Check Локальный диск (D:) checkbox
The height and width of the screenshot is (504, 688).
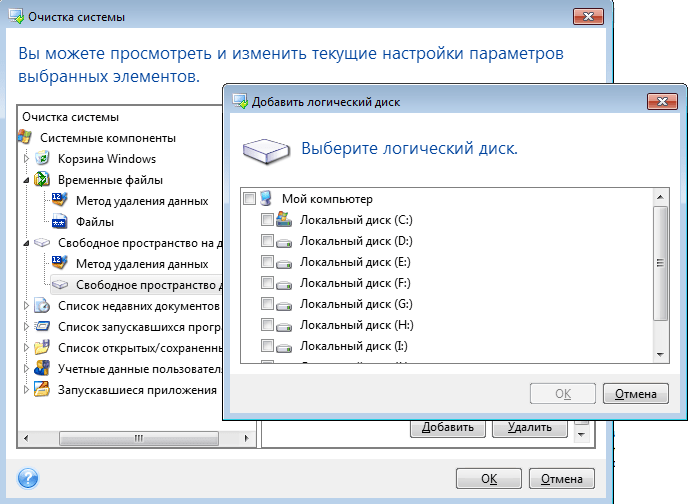click(x=267, y=240)
